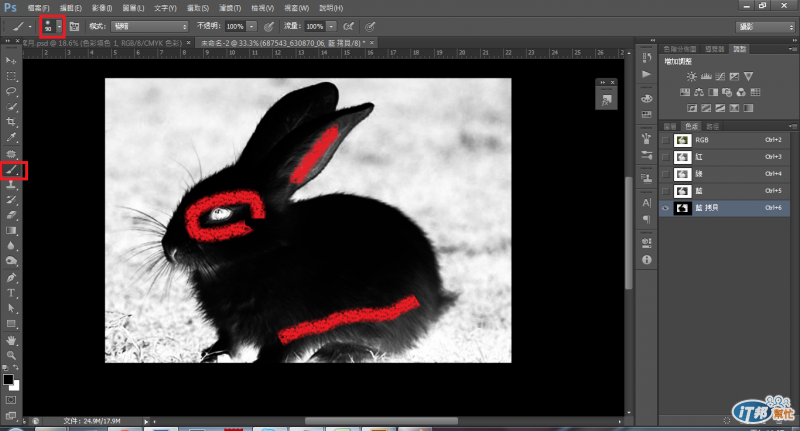Open the Channels panel flyout menu
Image resolution: width=800 pixels, height=431 pixels.
tap(792, 126)
